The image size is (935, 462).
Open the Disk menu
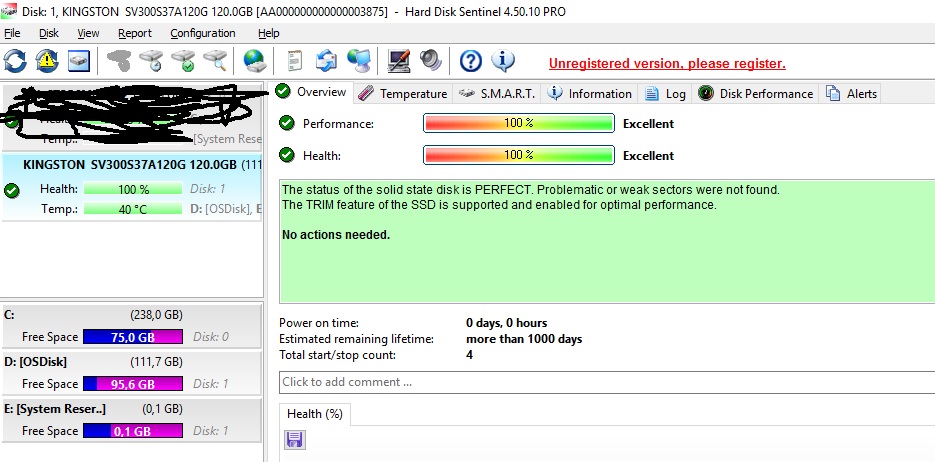tap(49, 33)
